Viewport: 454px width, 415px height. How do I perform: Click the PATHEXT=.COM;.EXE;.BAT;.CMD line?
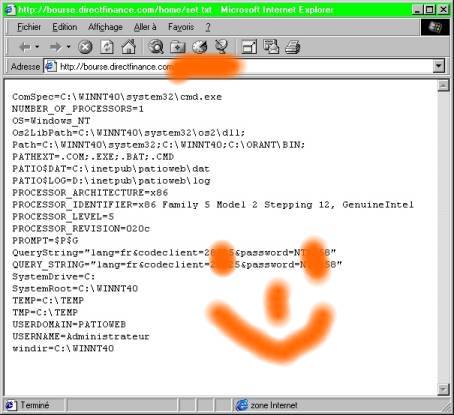[x=93, y=157]
